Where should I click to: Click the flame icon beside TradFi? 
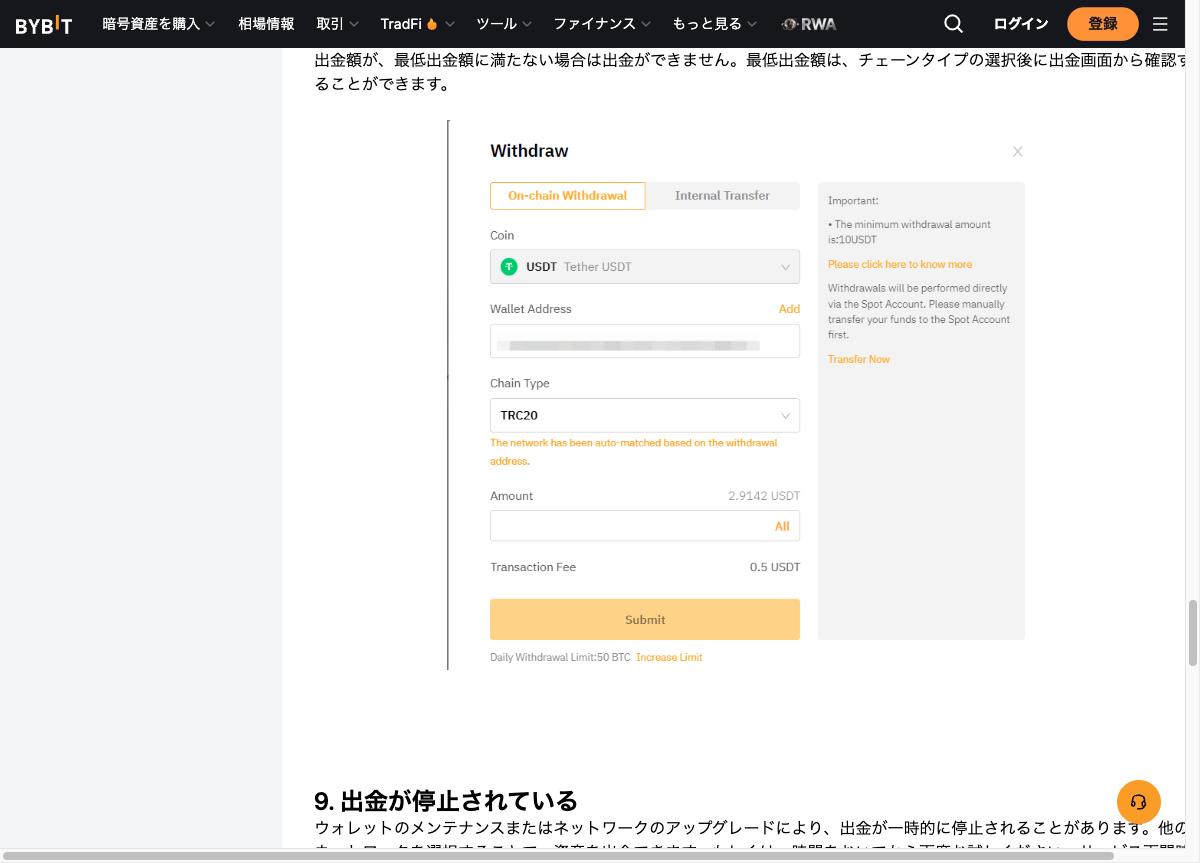[x=432, y=24]
